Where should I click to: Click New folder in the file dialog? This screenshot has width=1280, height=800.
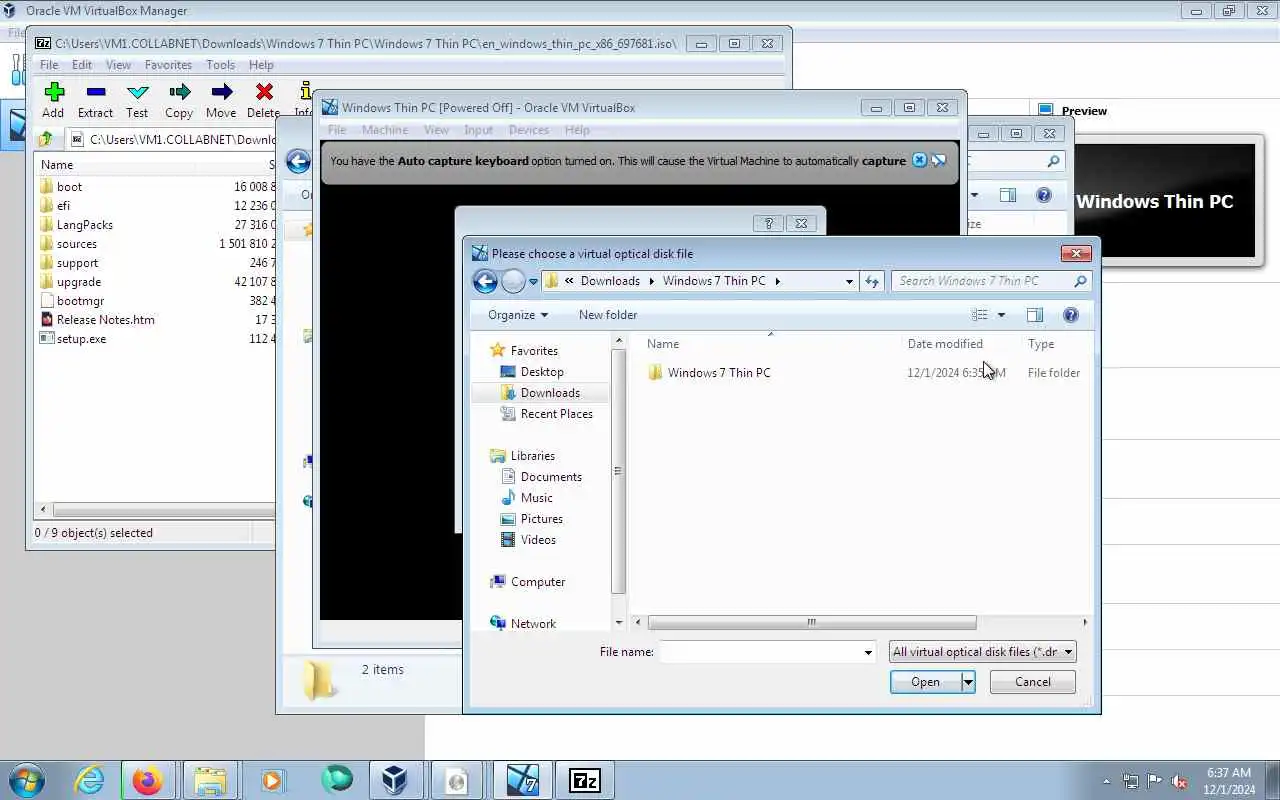pos(608,315)
